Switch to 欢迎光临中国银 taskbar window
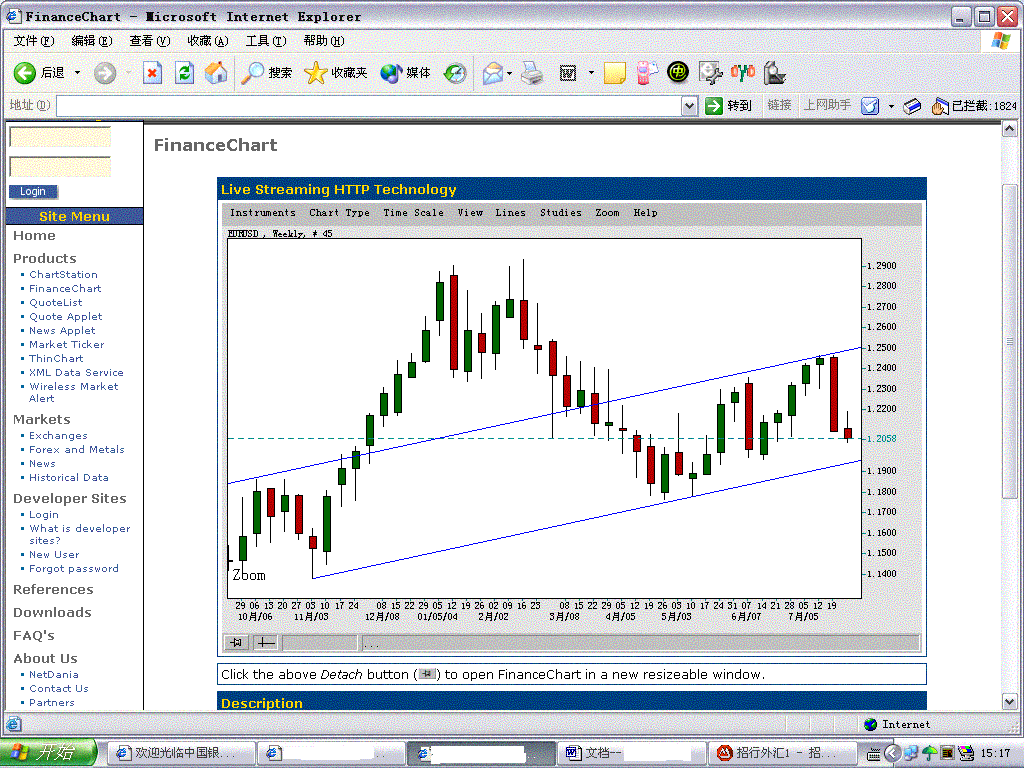This screenshot has height=768, width=1024. (180, 753)
